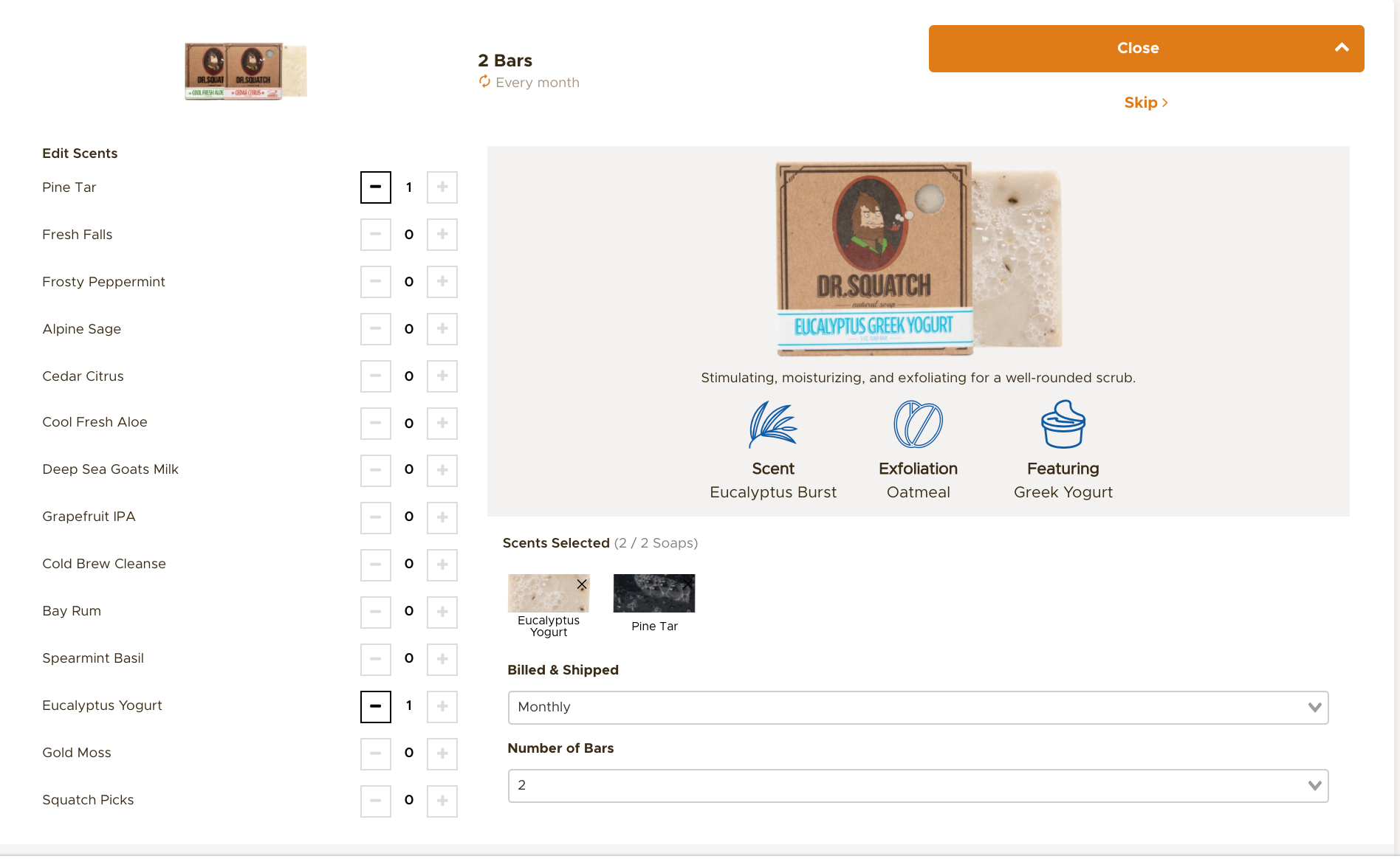
Task: Increase Alpine Sage count
Action: coord(442,329)
